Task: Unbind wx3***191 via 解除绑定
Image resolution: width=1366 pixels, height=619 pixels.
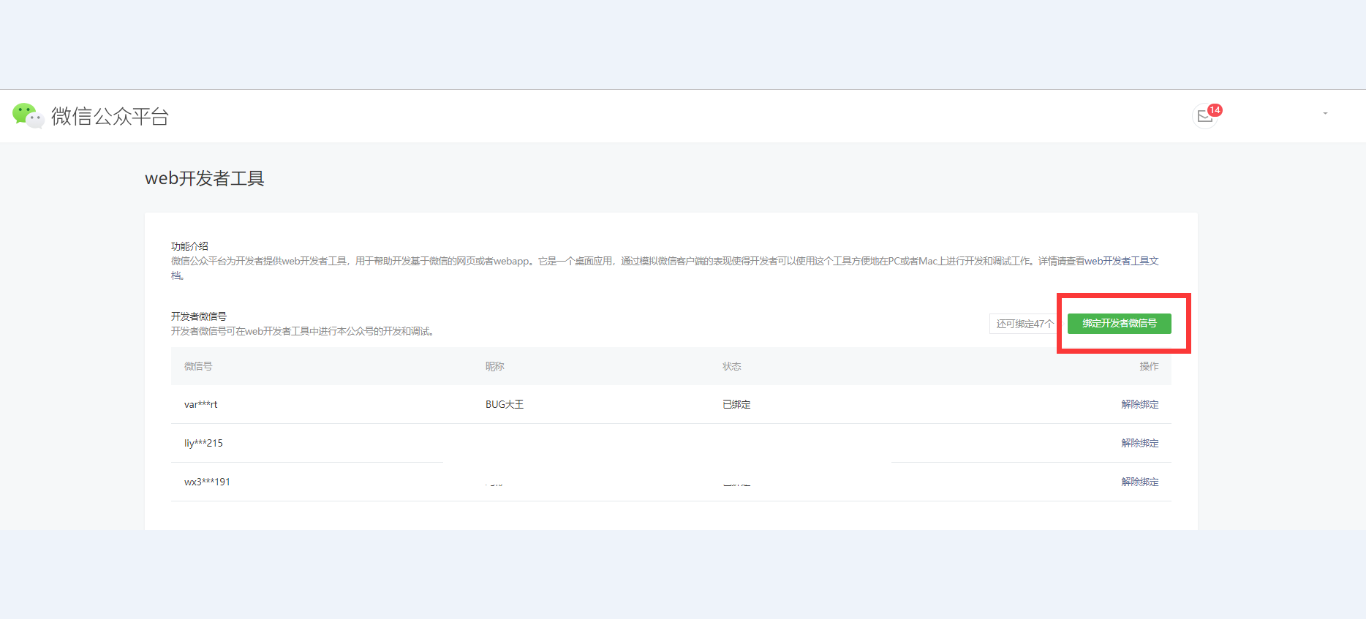Action: (1140, 482)
